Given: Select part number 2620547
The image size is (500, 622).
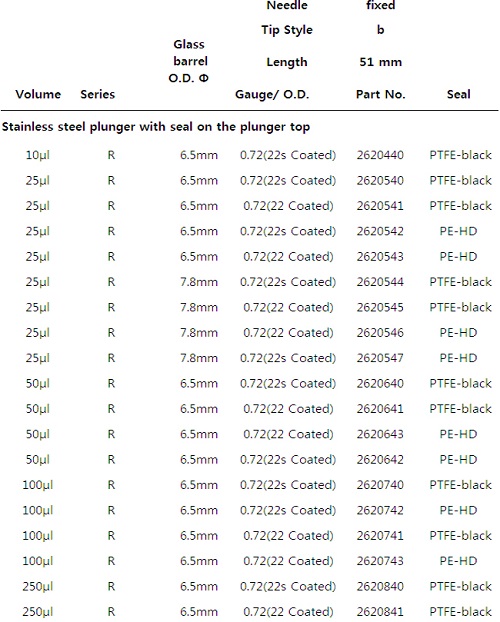Looking at the screenshot, I should pyautogui.click(x=380, y=358).
